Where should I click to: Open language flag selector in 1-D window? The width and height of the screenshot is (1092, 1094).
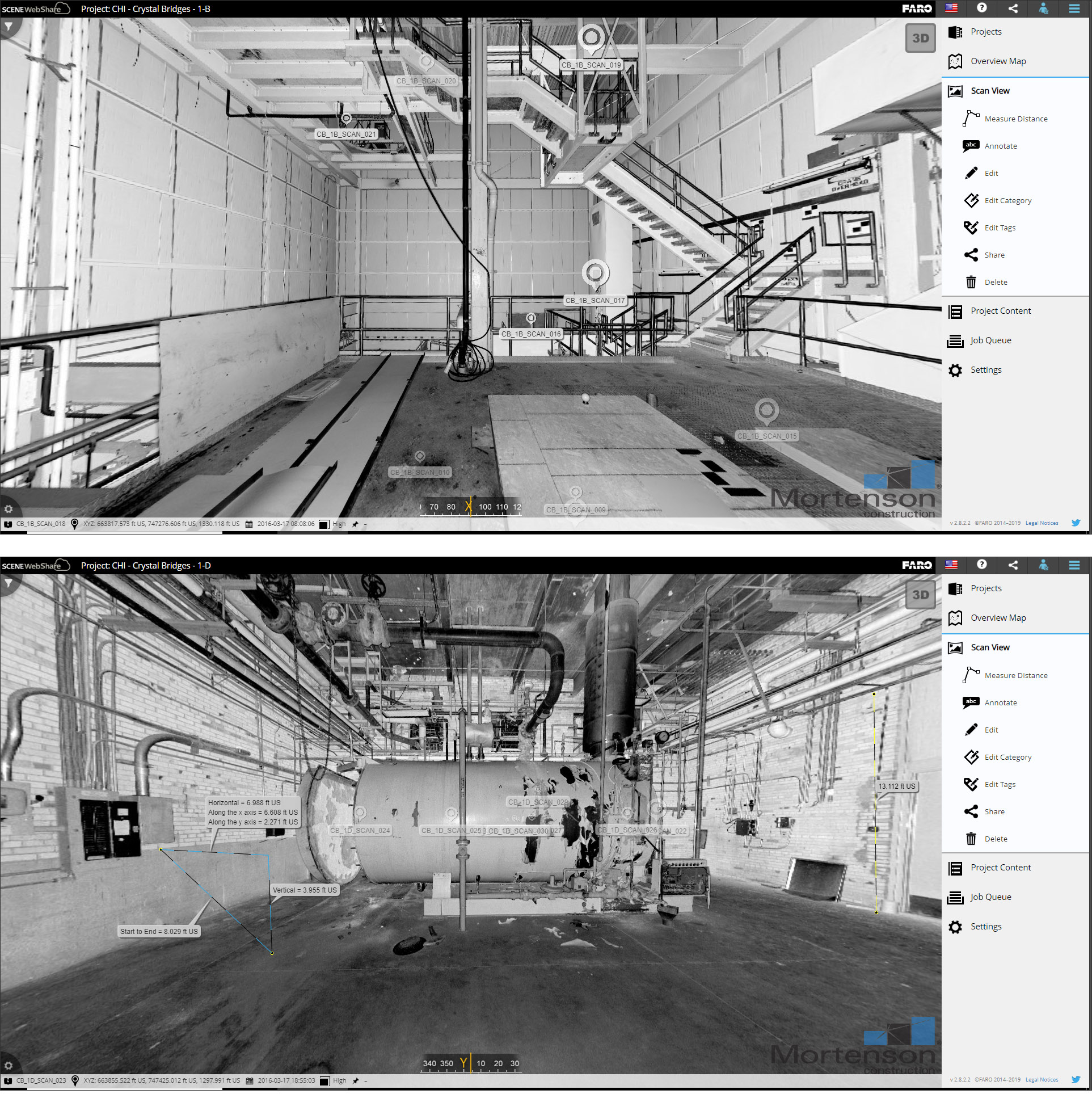951,565
